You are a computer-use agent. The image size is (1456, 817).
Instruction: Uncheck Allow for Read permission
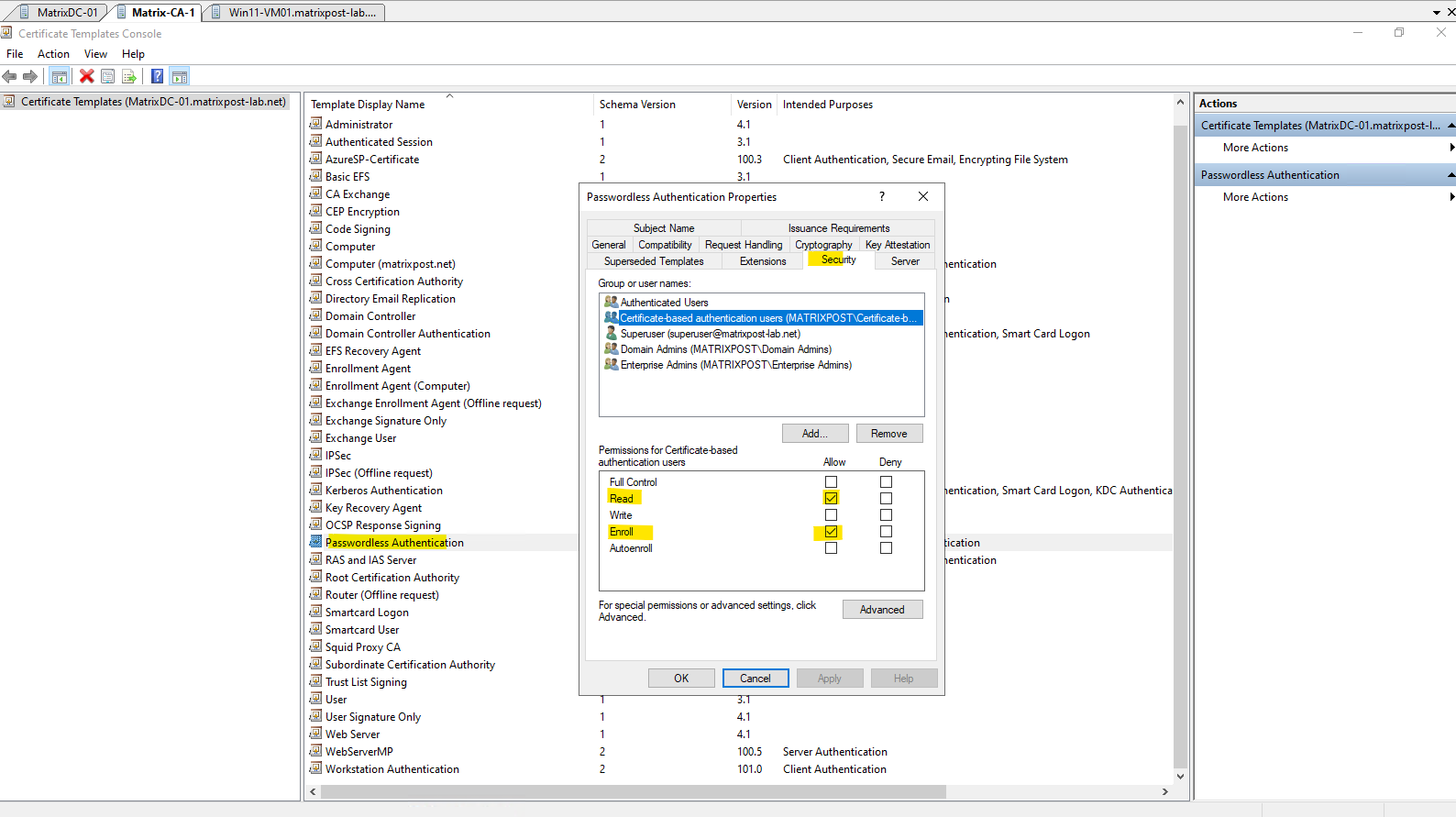(831, 498)
